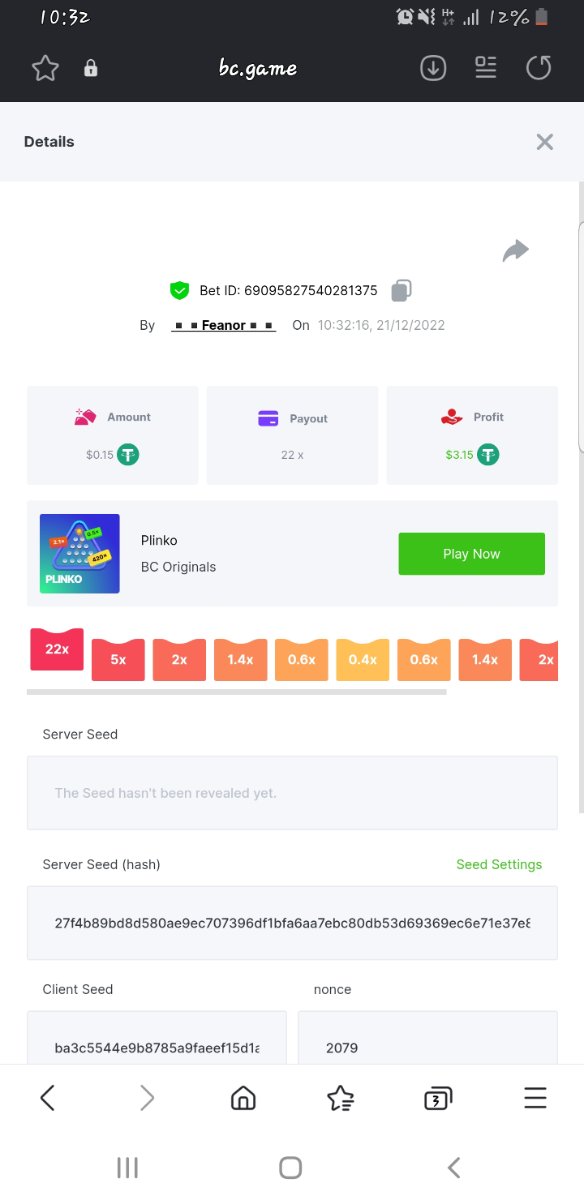584x1200 pixels.
Task: Open Feanor's user profile link
Action: pos(223,325)
